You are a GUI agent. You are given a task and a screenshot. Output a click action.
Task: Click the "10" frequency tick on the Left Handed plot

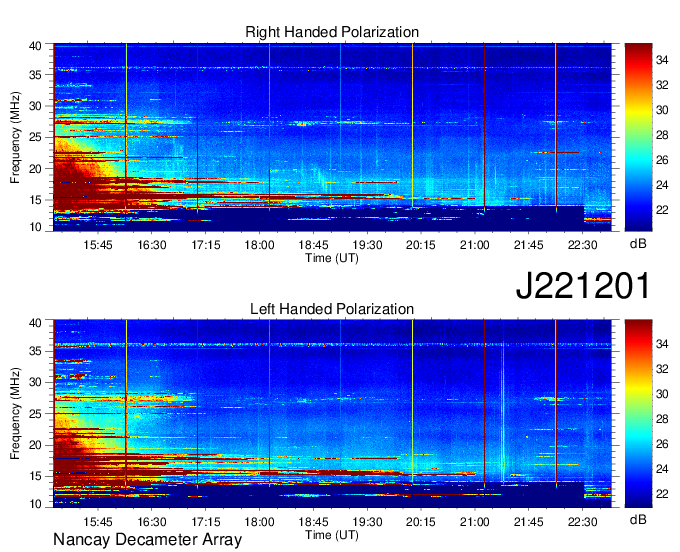pos(36,504)
